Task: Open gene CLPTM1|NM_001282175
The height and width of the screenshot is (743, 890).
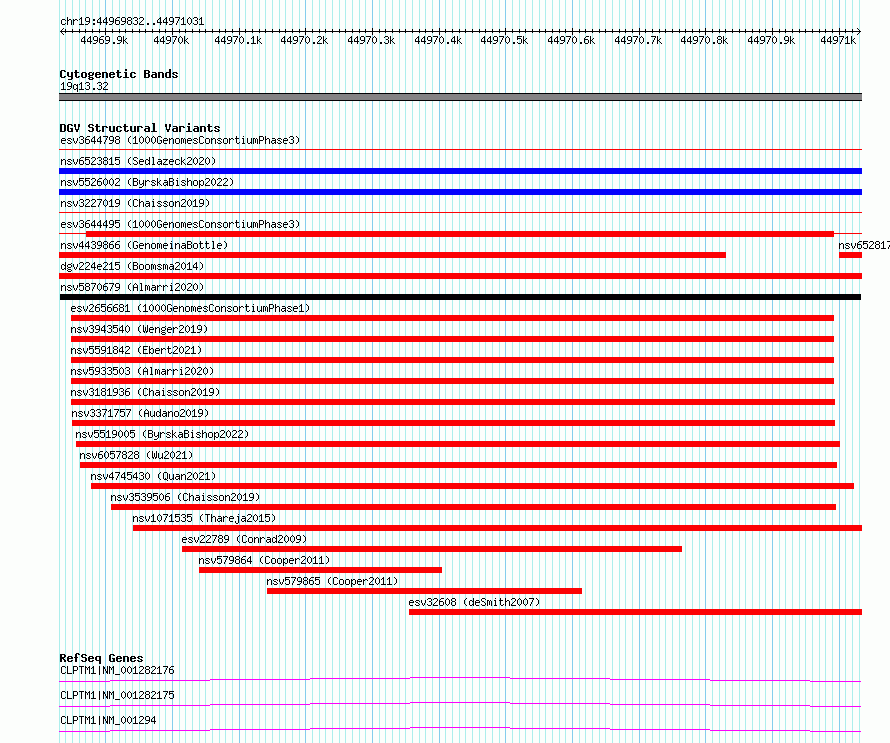Action: (117, 695)
